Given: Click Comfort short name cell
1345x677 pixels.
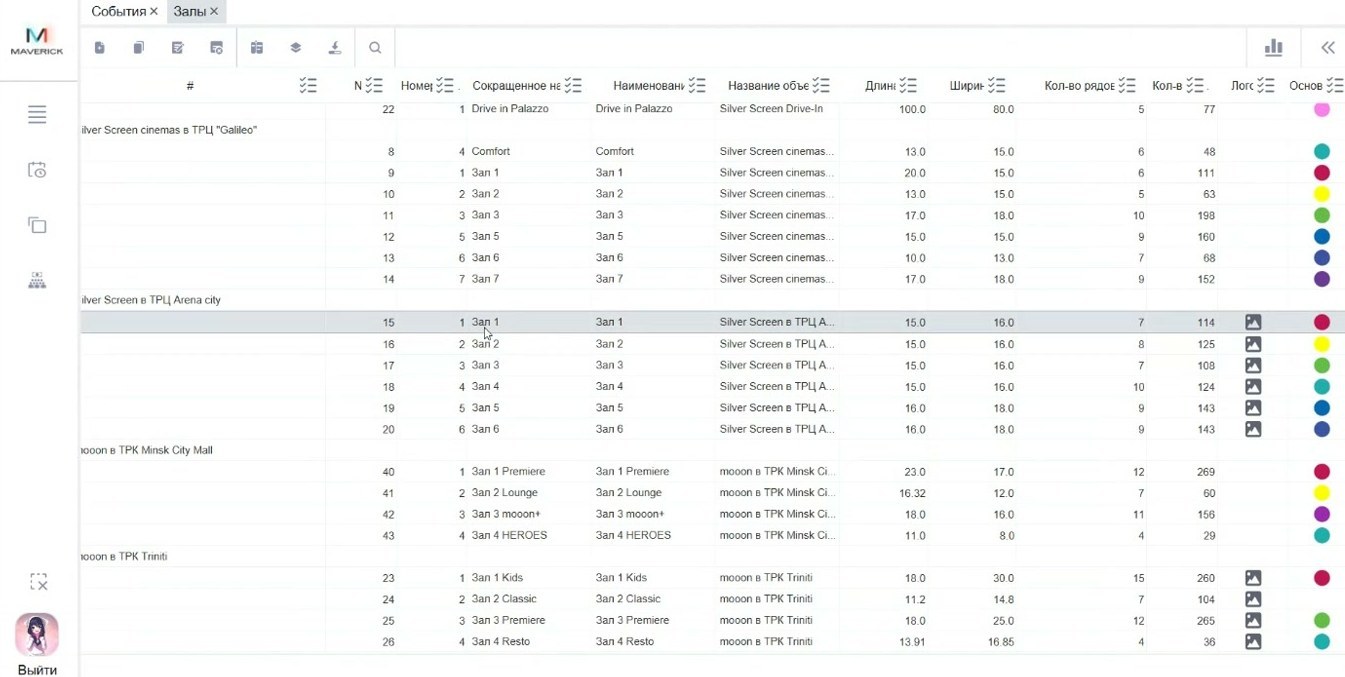Looking at the screenshot, I should click(491, 151).
